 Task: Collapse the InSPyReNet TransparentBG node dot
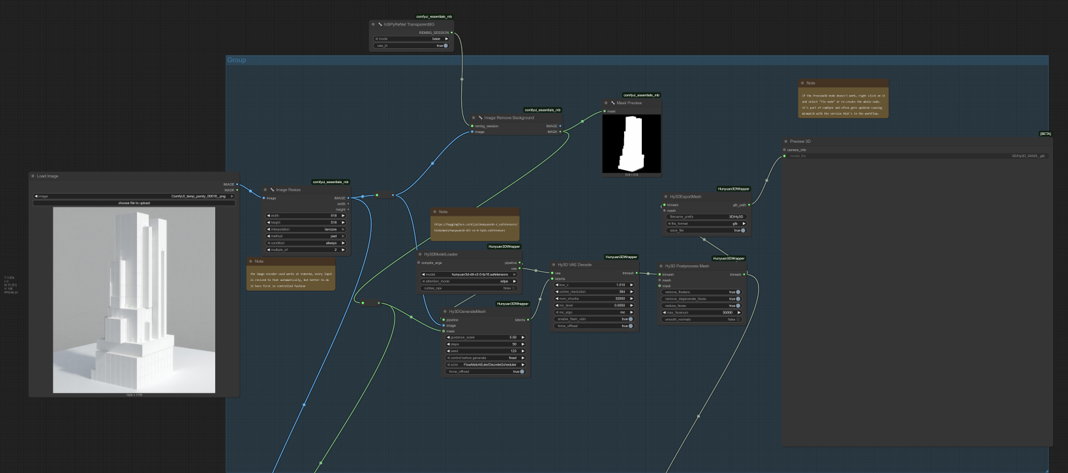(373, 24)
